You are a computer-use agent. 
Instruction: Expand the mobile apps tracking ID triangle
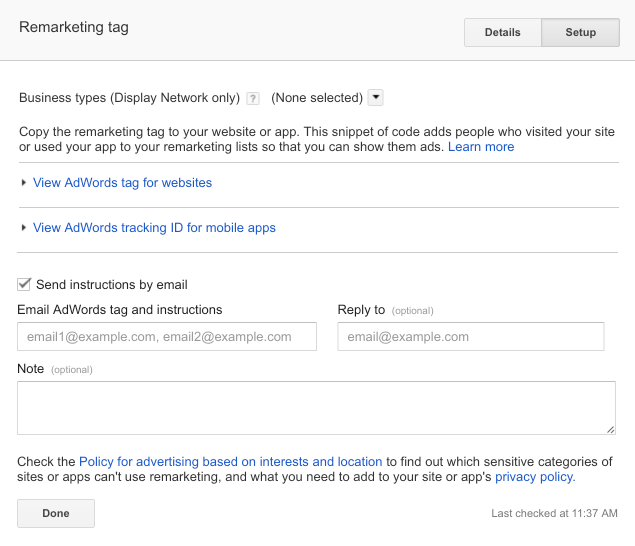pos(24,228)
